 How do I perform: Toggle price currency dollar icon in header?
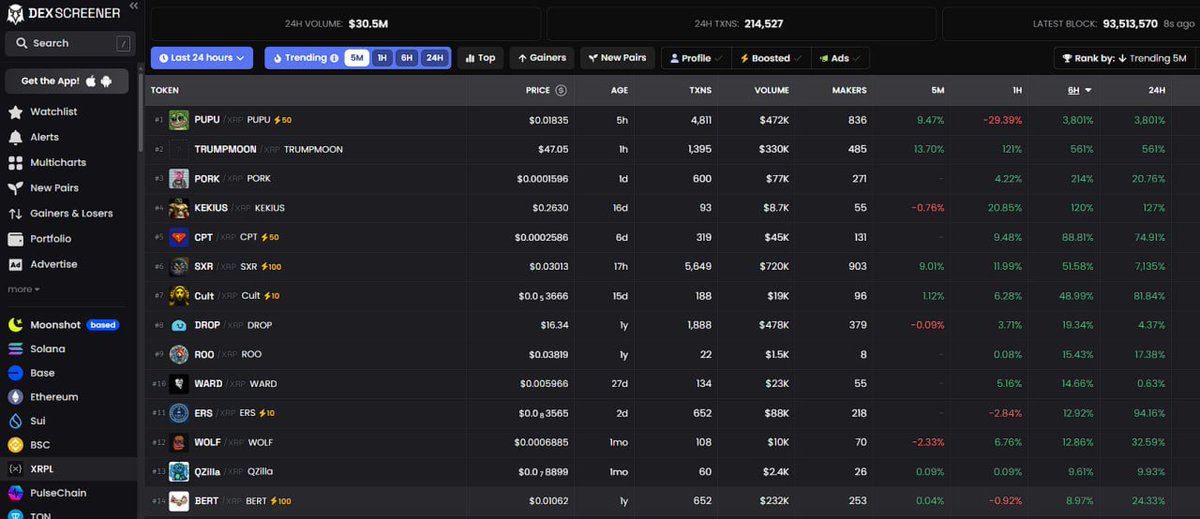pyautogui.click(x=561, y=91)
